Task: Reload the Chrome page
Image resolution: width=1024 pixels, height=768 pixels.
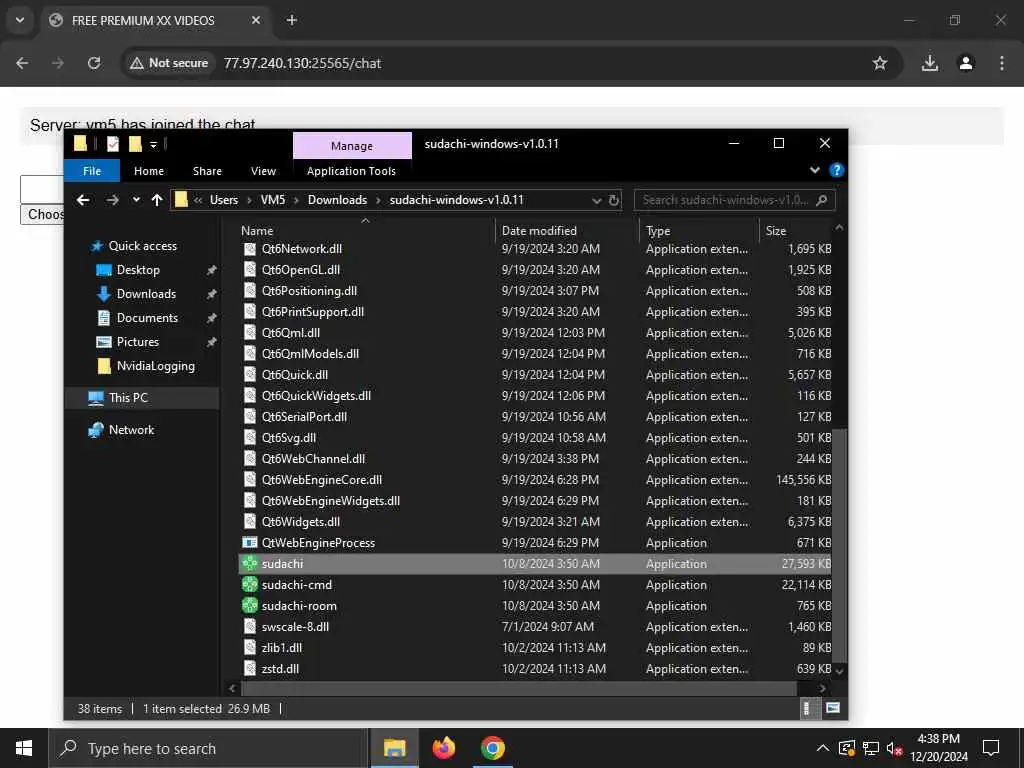Action: click(x=94, y=63)
